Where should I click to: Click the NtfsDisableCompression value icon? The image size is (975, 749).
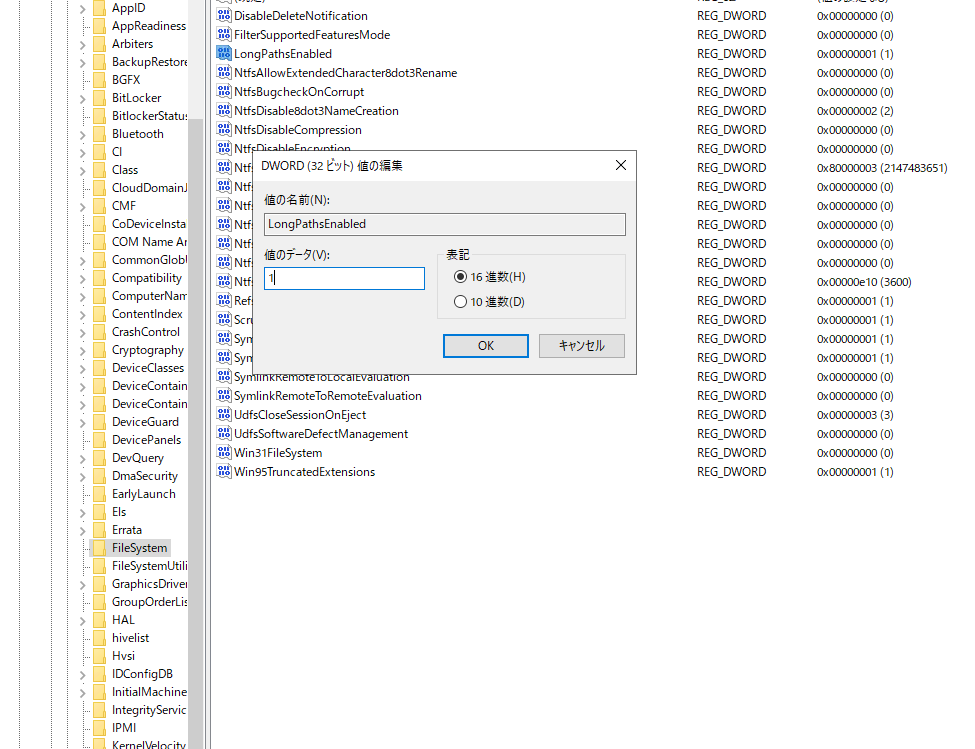[x=224, y=129]
